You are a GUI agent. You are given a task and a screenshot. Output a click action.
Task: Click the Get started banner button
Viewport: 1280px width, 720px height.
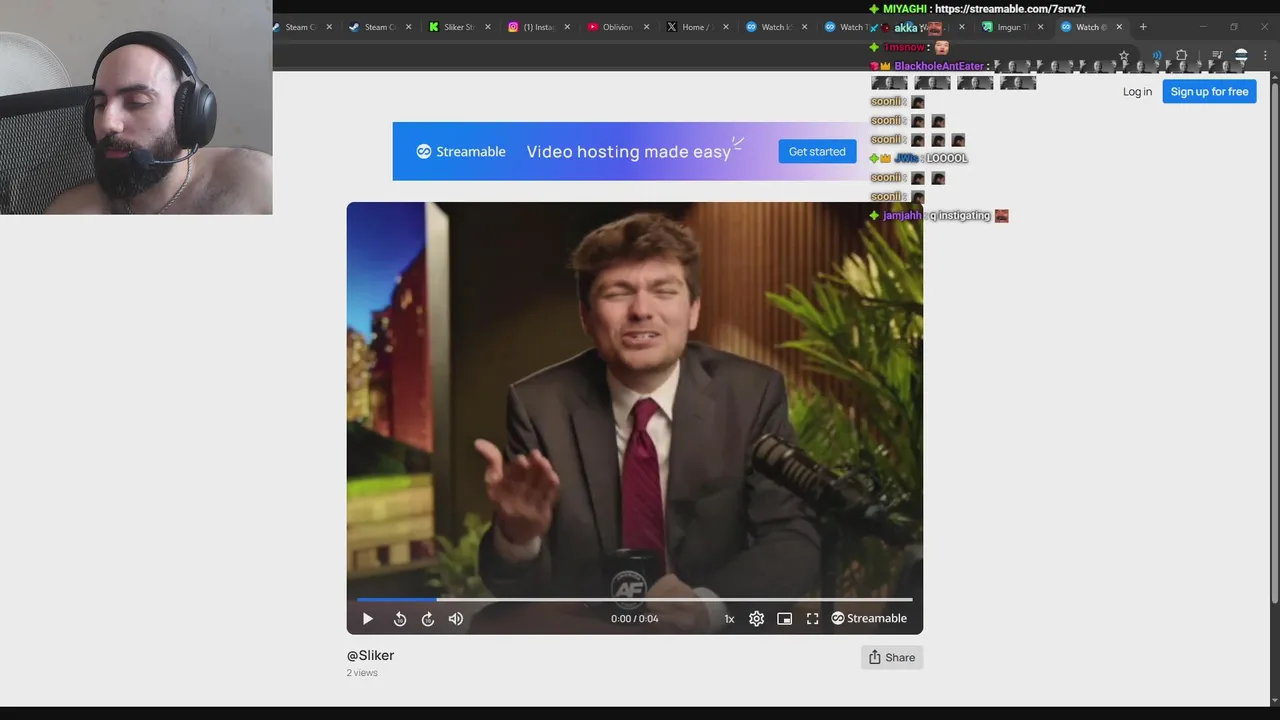click(817, 151)
